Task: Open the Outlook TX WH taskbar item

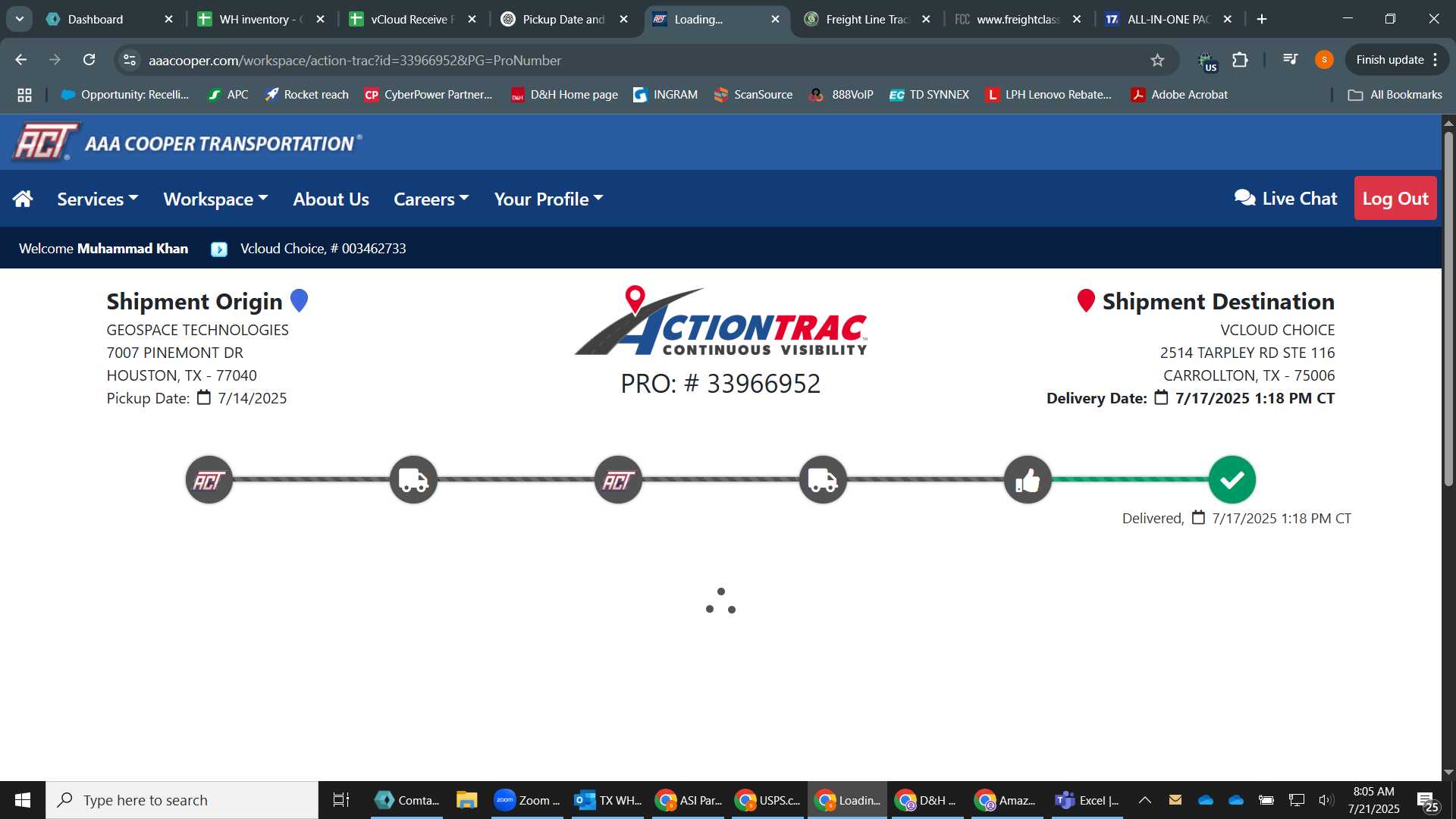Action: pos(608,800)
